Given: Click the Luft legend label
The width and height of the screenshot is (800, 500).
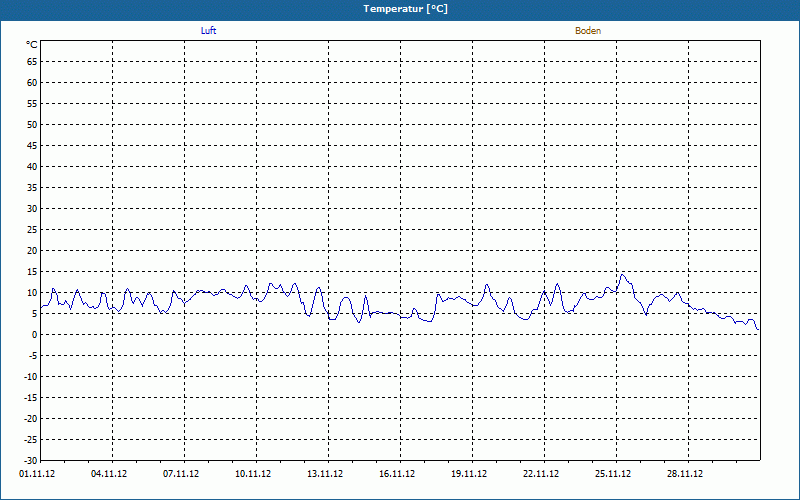Looking at the screenshot, I should pyautogui.click(x=208, y=31).
